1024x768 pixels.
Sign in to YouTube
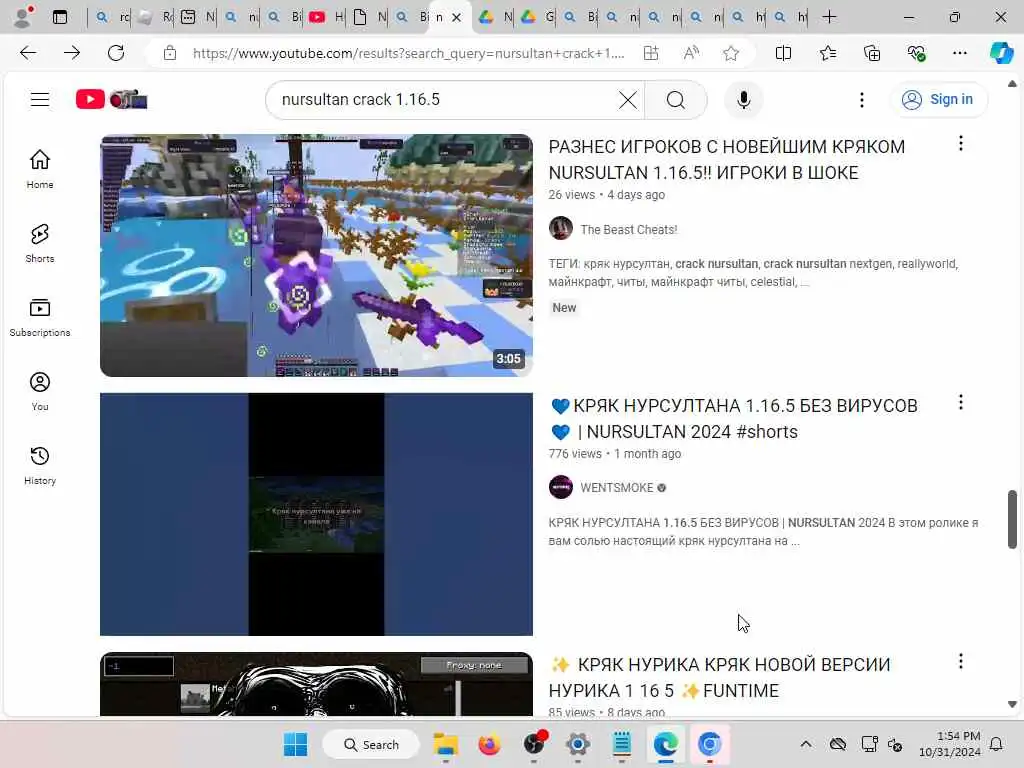(938, 99)
